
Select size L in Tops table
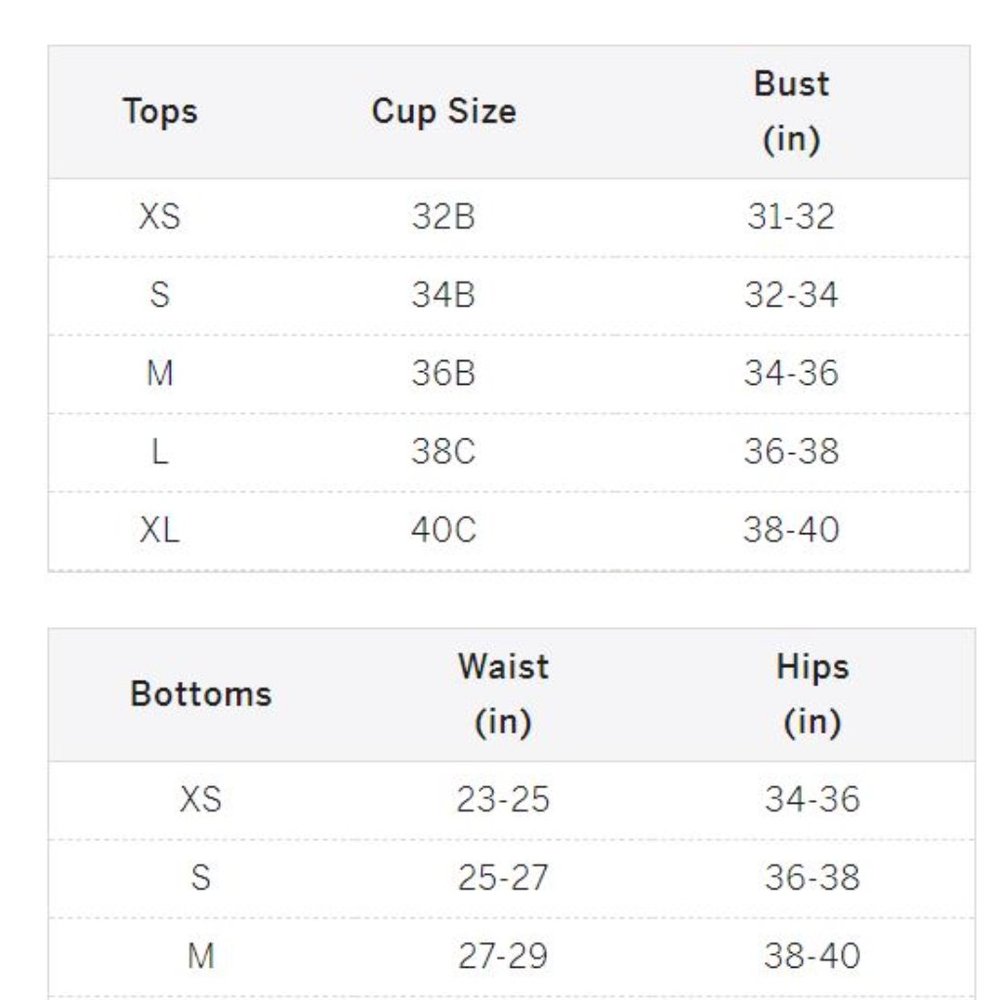coord(159,452)
